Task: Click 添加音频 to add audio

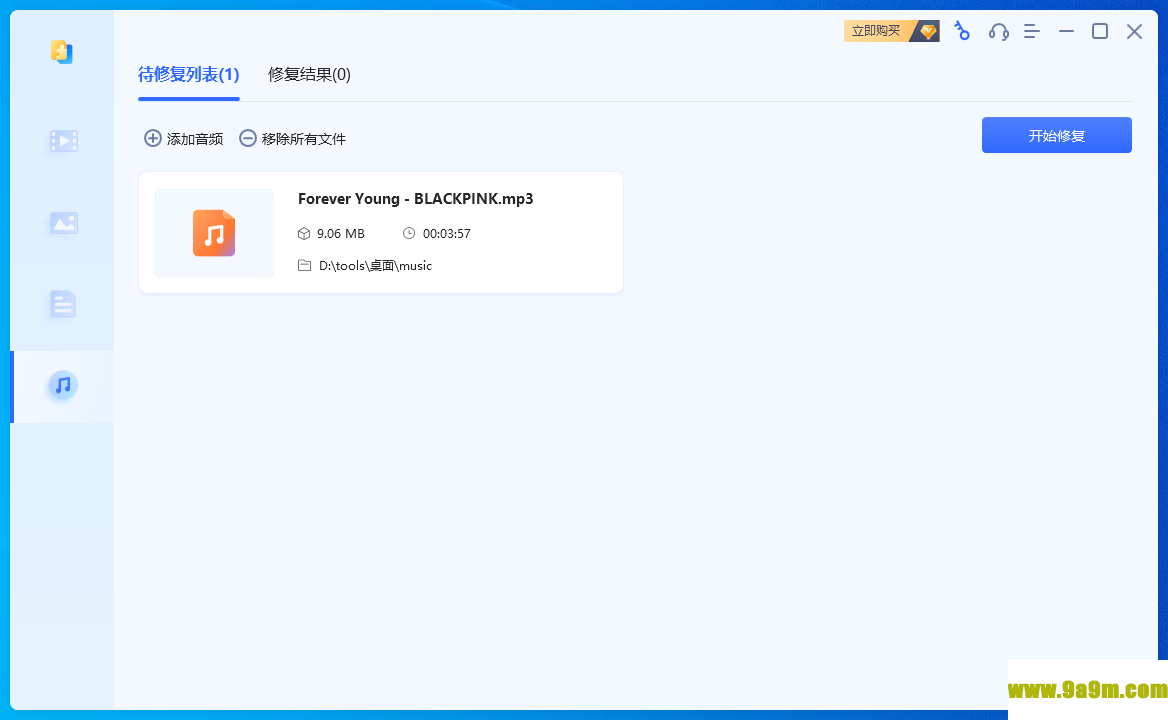Action: [x=184, y=138]
